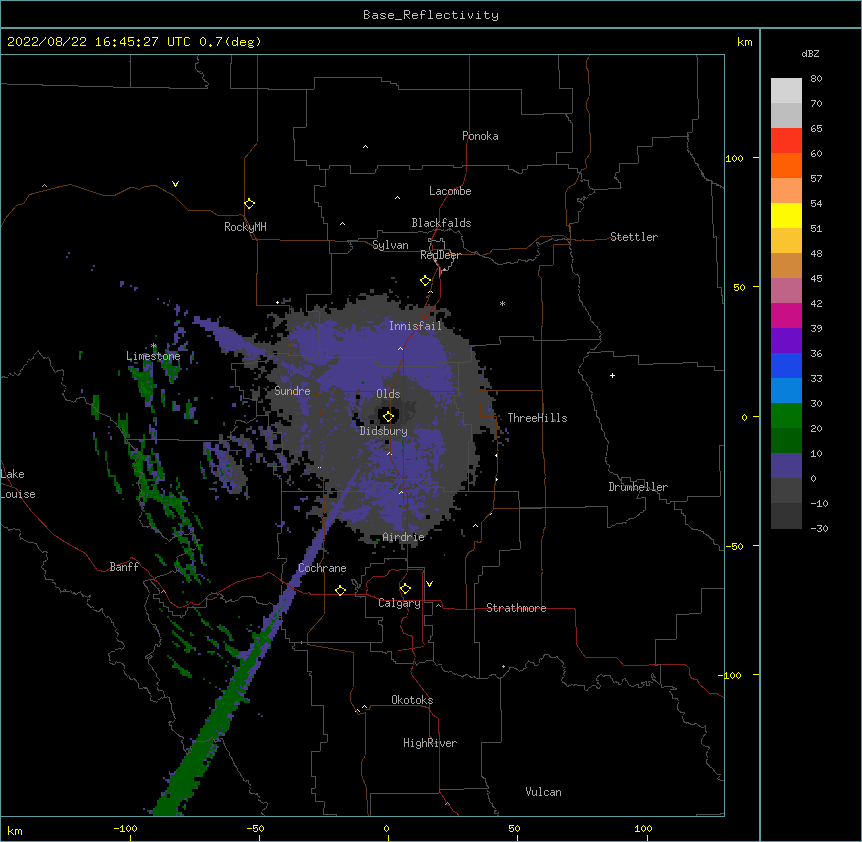
Task: Click the Lacombe city label
Action: [x=450, y=191]
